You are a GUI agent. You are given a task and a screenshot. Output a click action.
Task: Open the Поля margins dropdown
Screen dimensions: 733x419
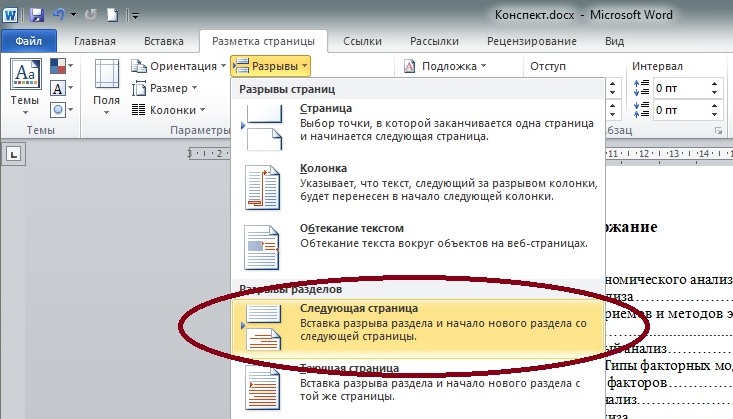pyautogui.click(x=107, y=87)
